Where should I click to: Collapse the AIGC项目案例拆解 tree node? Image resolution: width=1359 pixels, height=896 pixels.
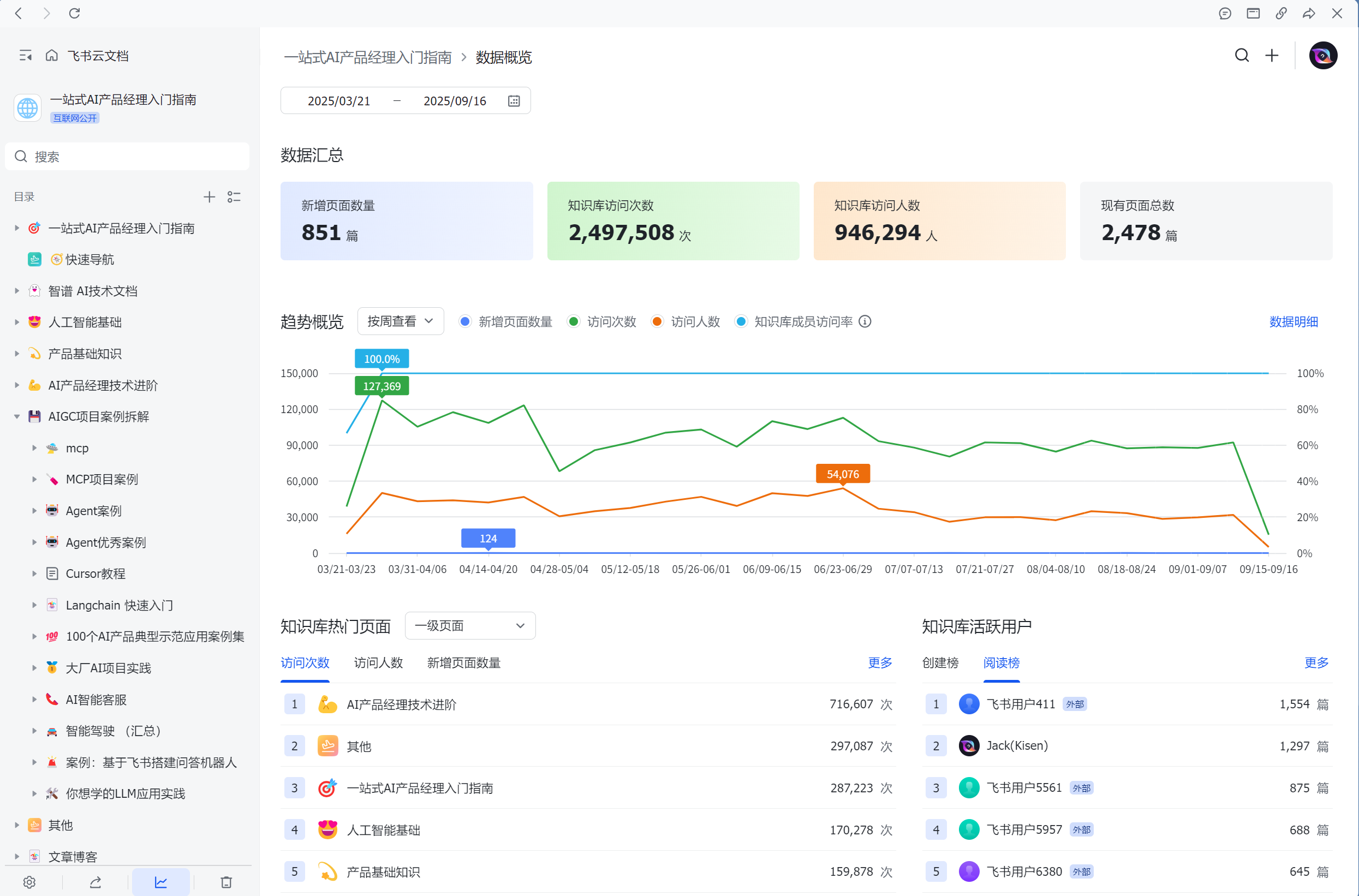16,416
